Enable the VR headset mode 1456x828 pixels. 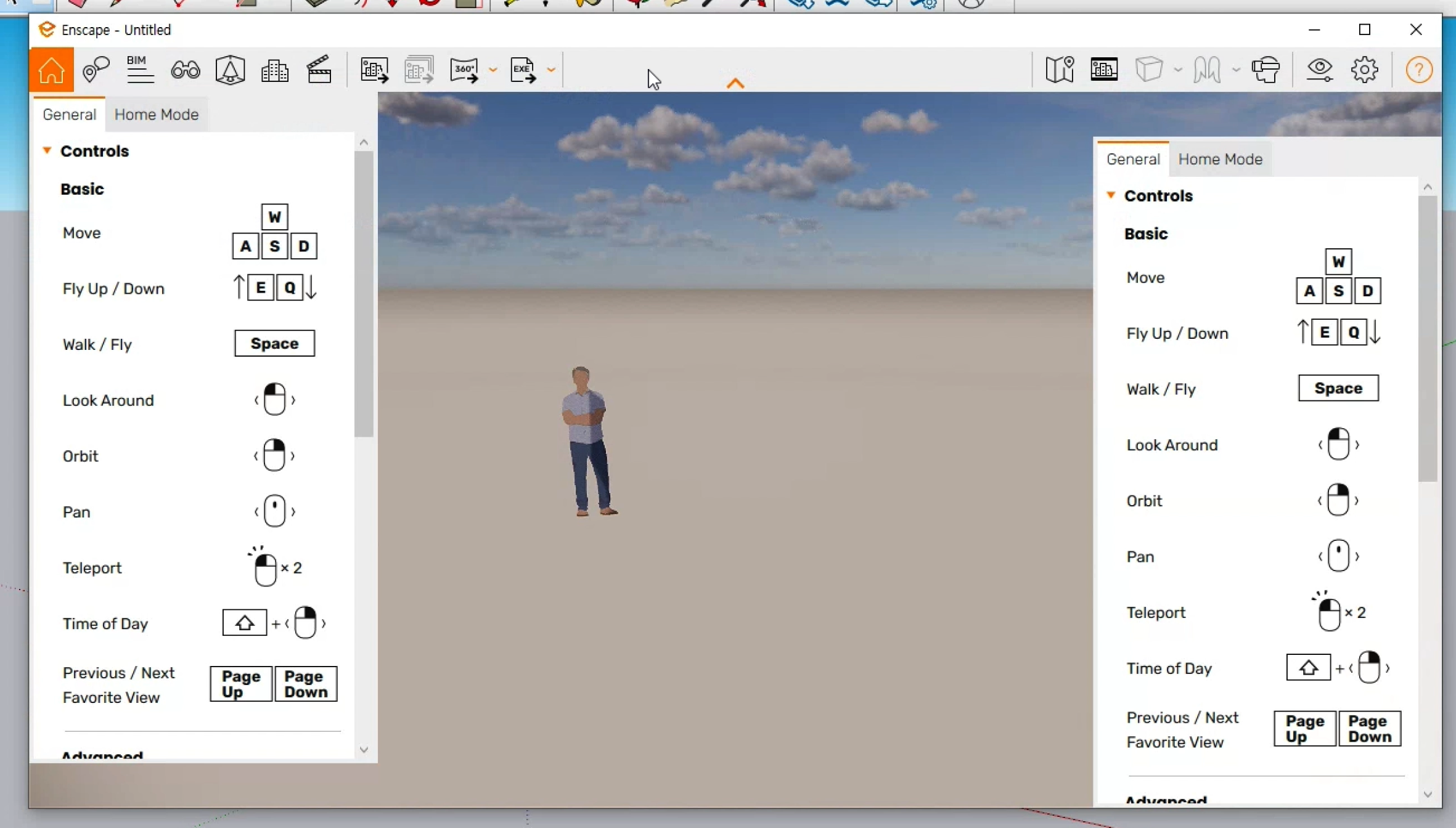point(1266,70)
